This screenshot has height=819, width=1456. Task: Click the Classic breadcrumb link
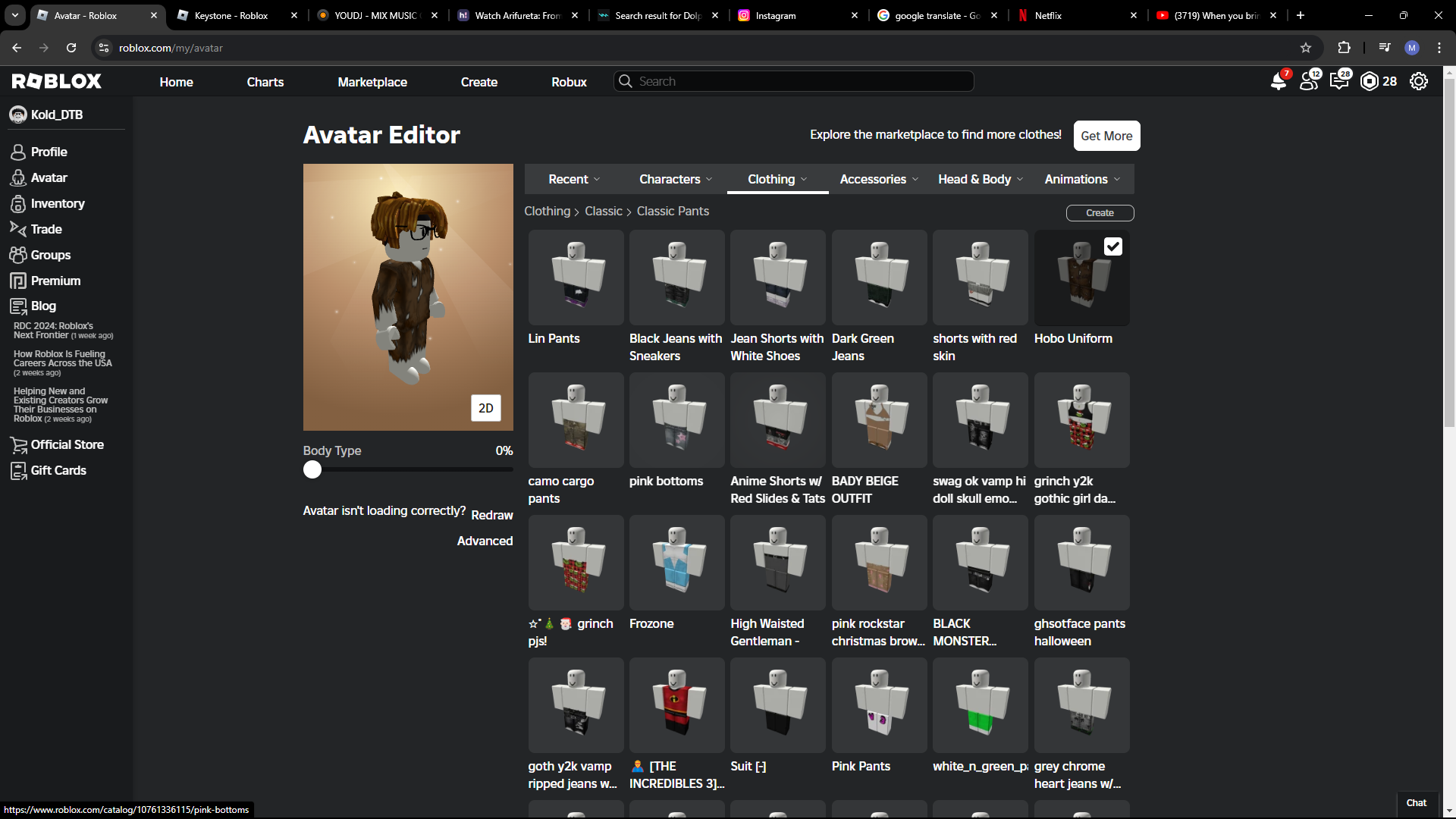click(x=604, y=212)
